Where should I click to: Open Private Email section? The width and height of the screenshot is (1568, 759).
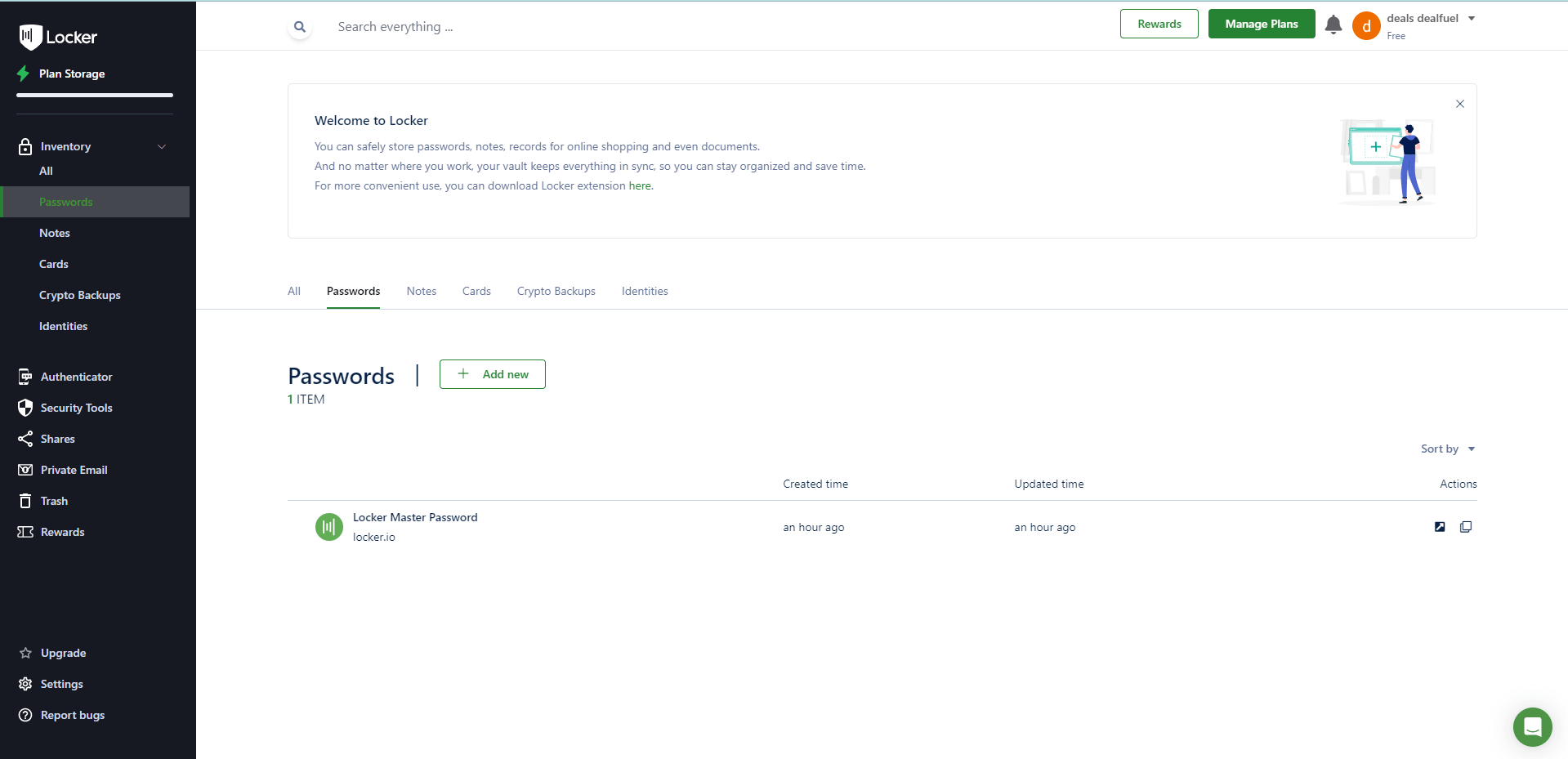[74, 470]
